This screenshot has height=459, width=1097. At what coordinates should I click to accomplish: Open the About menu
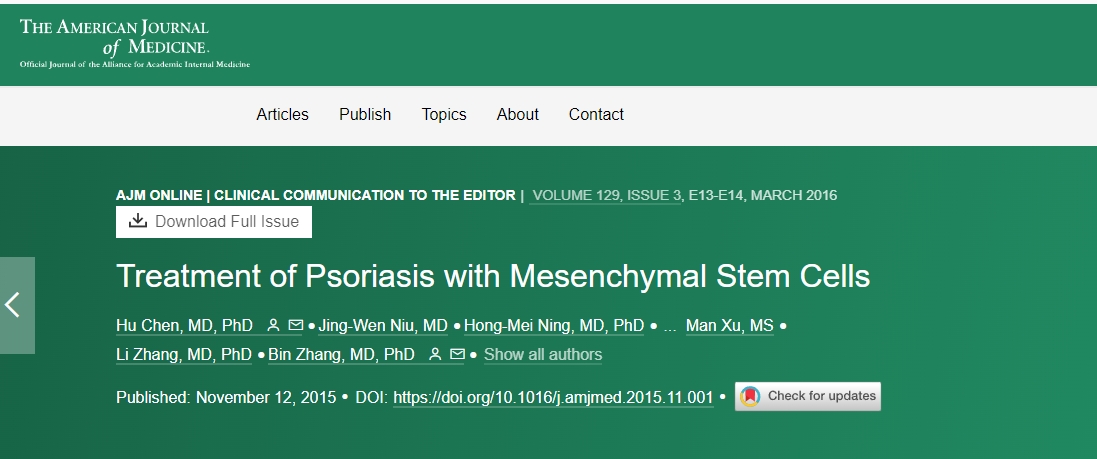518,114
